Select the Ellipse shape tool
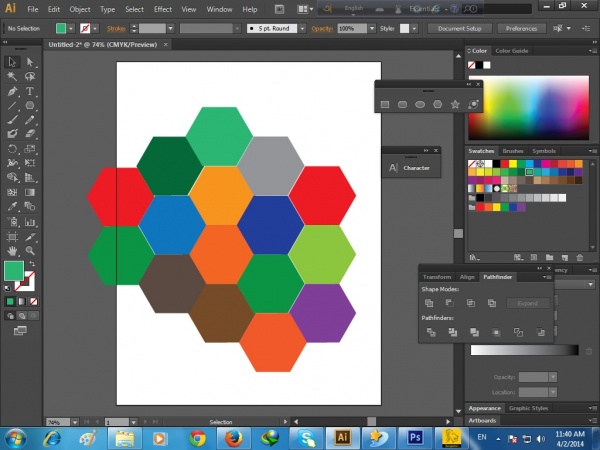 (419, 104)
